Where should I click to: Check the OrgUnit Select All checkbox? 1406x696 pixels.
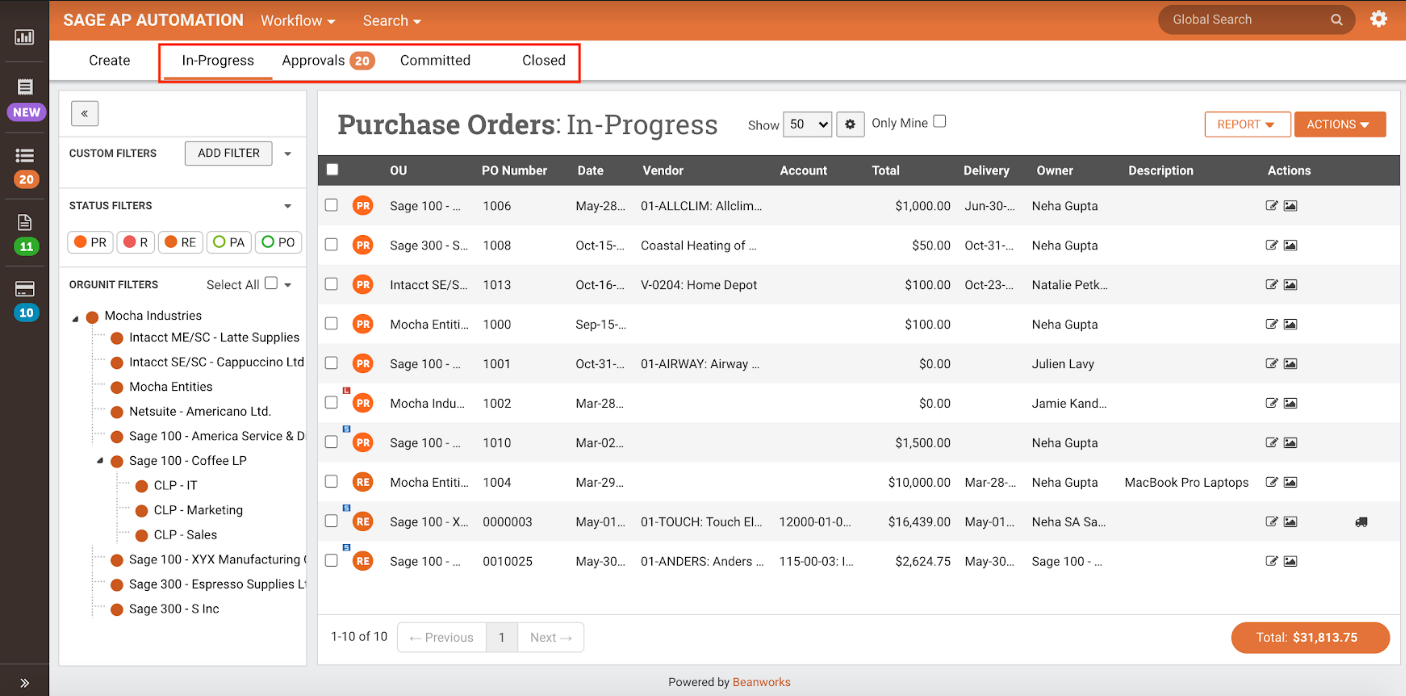click(x=270, y=283)
